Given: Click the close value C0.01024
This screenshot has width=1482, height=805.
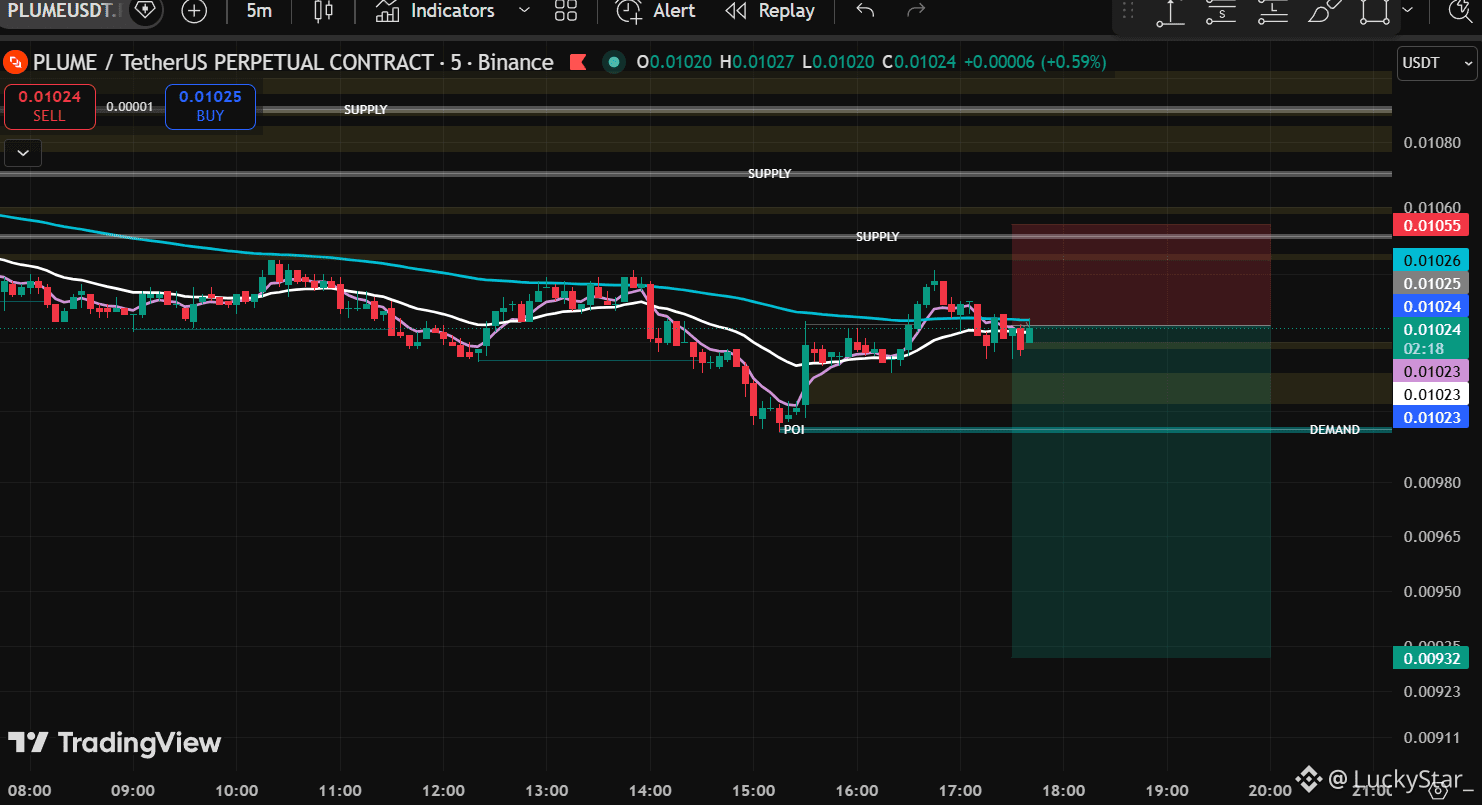Looking at the screenshot, I should 919,62.
